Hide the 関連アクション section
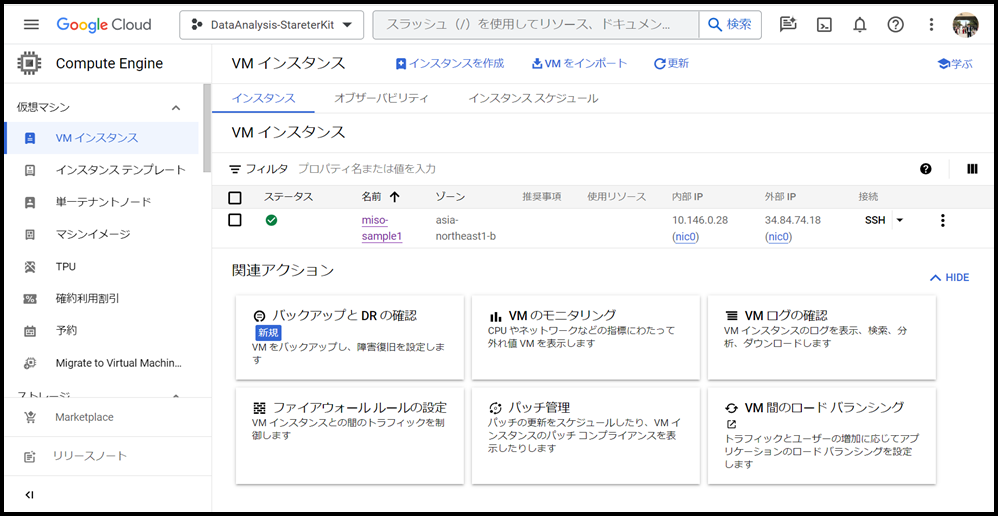Screen dimensions: 998x516 949,277
